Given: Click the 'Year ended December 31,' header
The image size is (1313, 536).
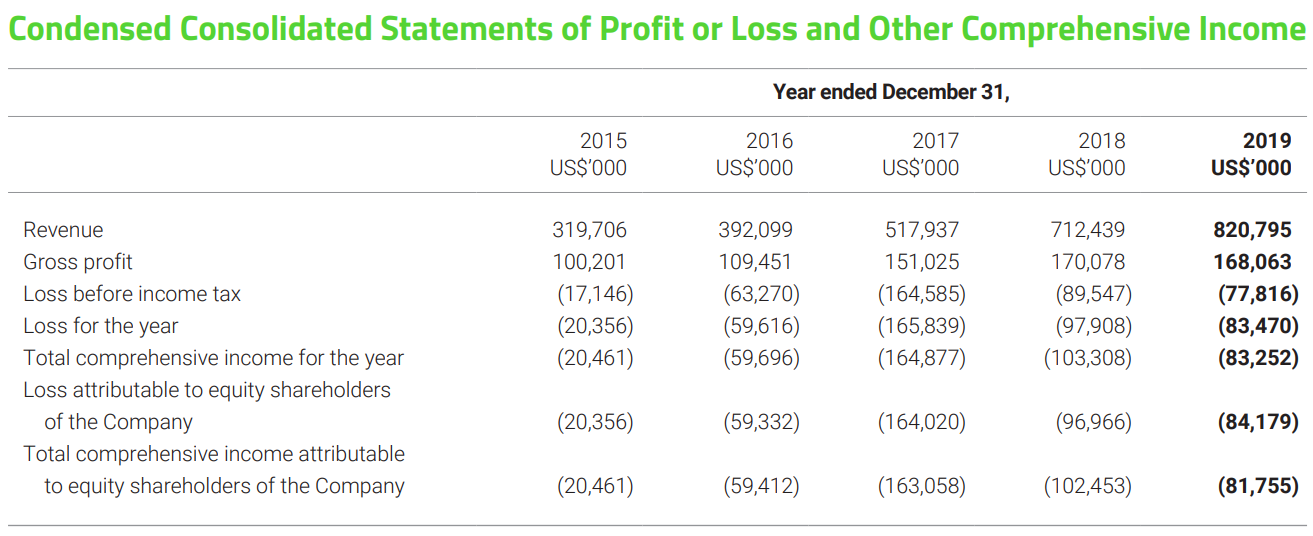Looking at the screenshot, I should pos(891,92).
